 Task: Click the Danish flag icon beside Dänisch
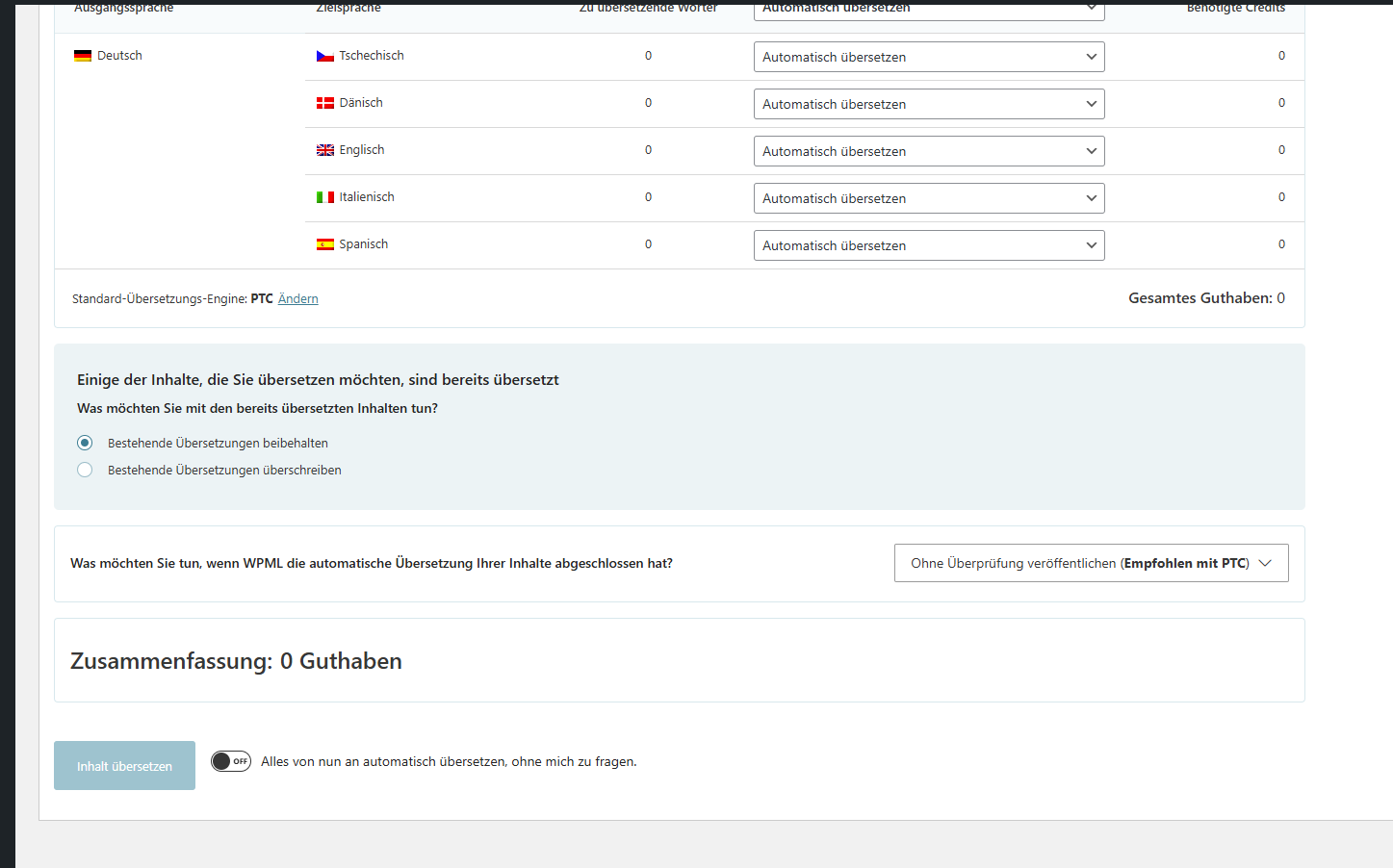(x=325, y=103)
